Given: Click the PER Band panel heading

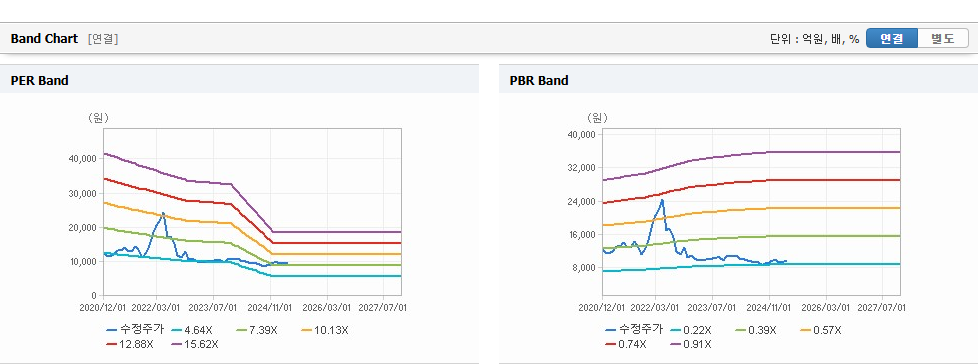Looking at the screenshot, I should (39, 80).
